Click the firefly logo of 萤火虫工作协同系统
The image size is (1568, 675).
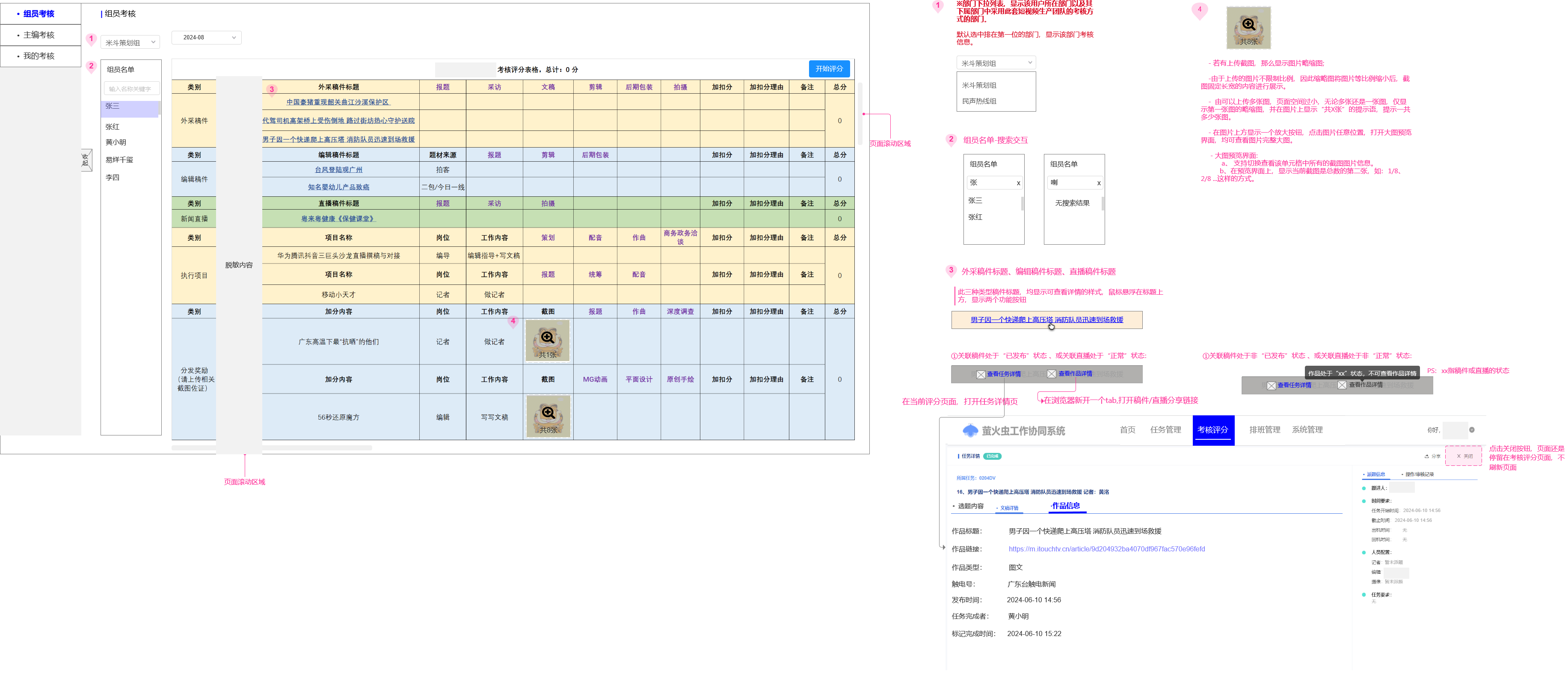coord(969,430)
